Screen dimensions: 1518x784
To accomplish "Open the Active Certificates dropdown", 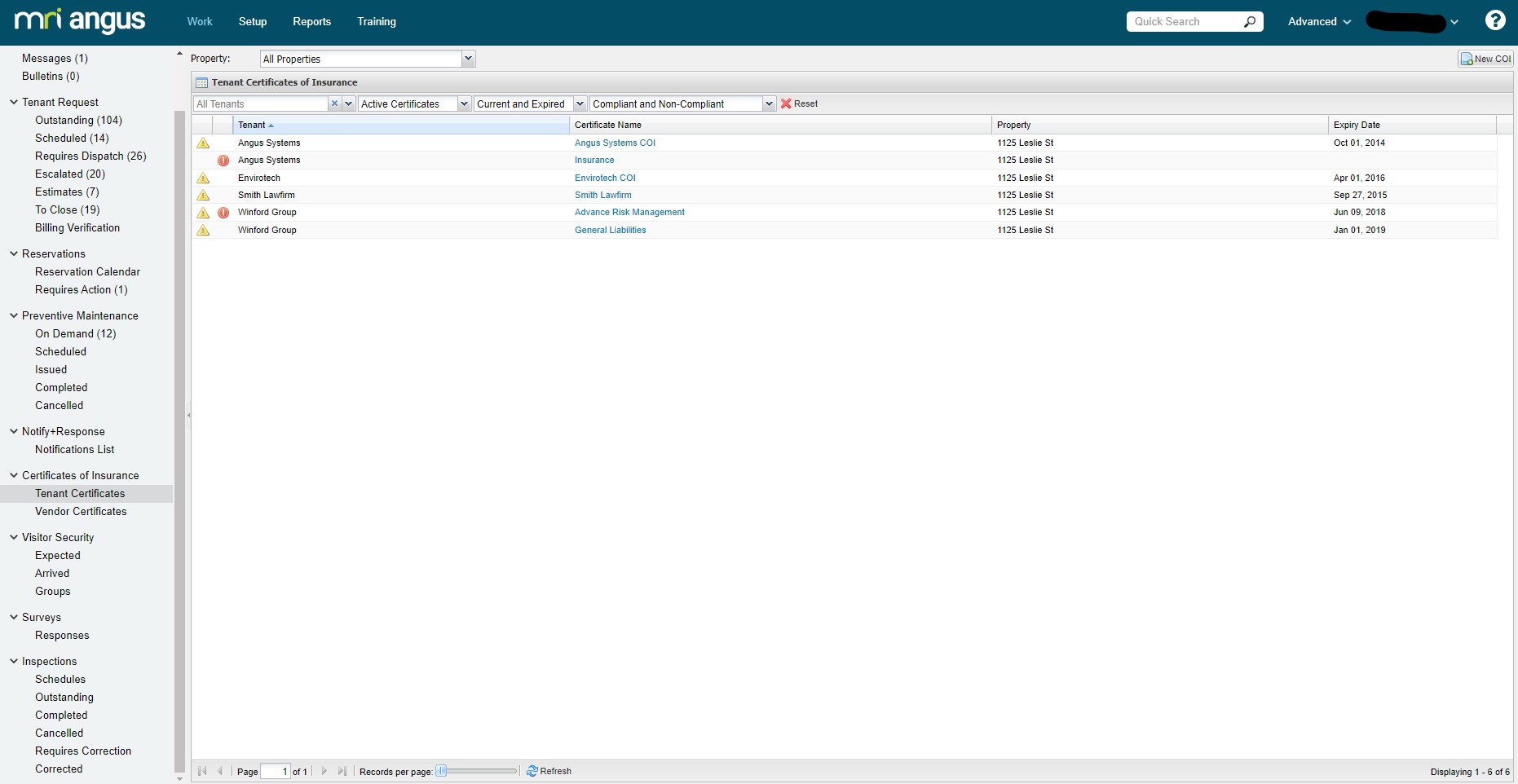I will click(464, 104).
